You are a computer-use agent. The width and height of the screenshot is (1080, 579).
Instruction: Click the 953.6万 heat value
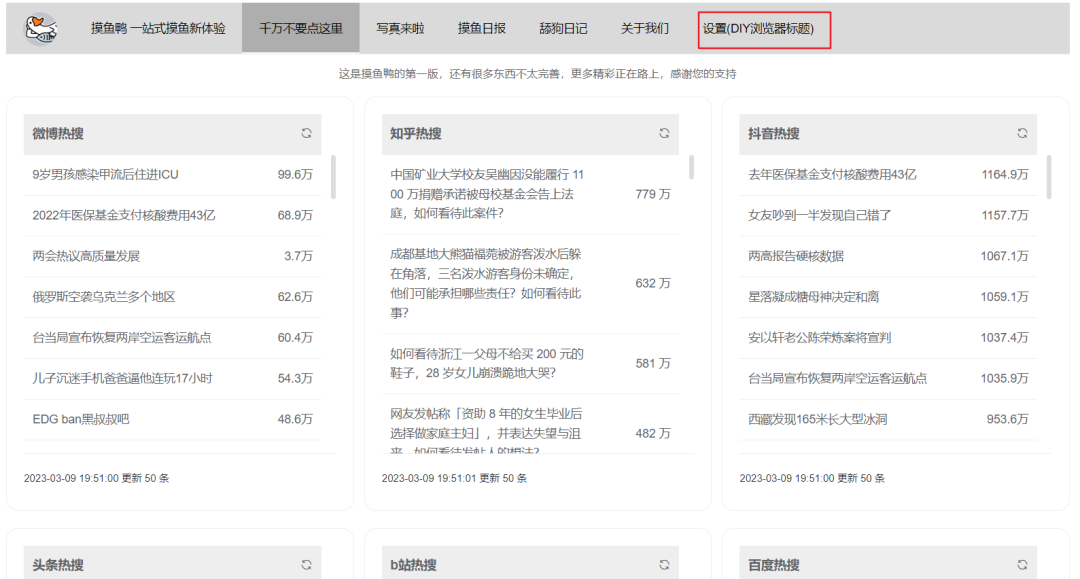coord(1007,419)
